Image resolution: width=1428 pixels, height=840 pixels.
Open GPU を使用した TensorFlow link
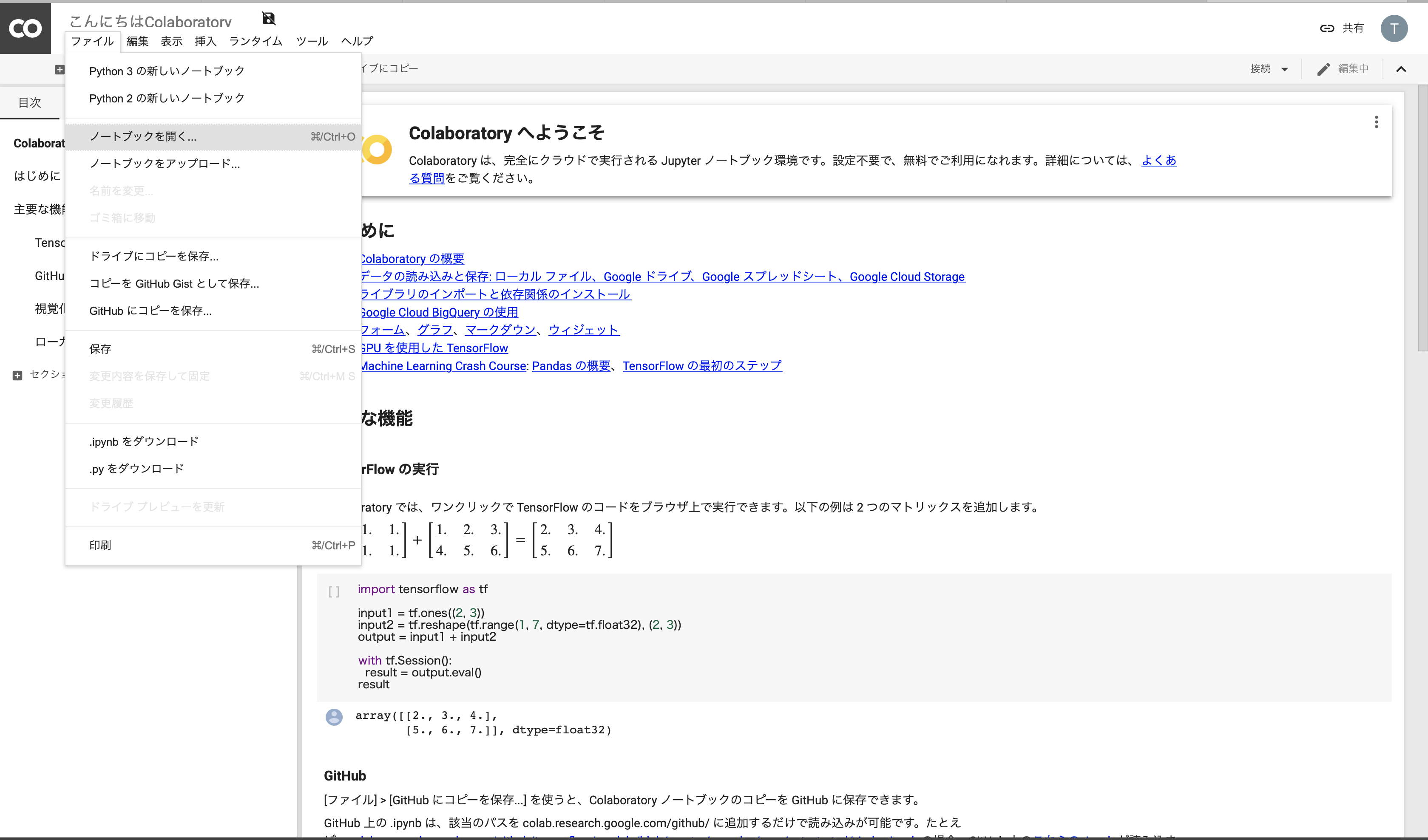pyautogui.click(x=434, y=348)
